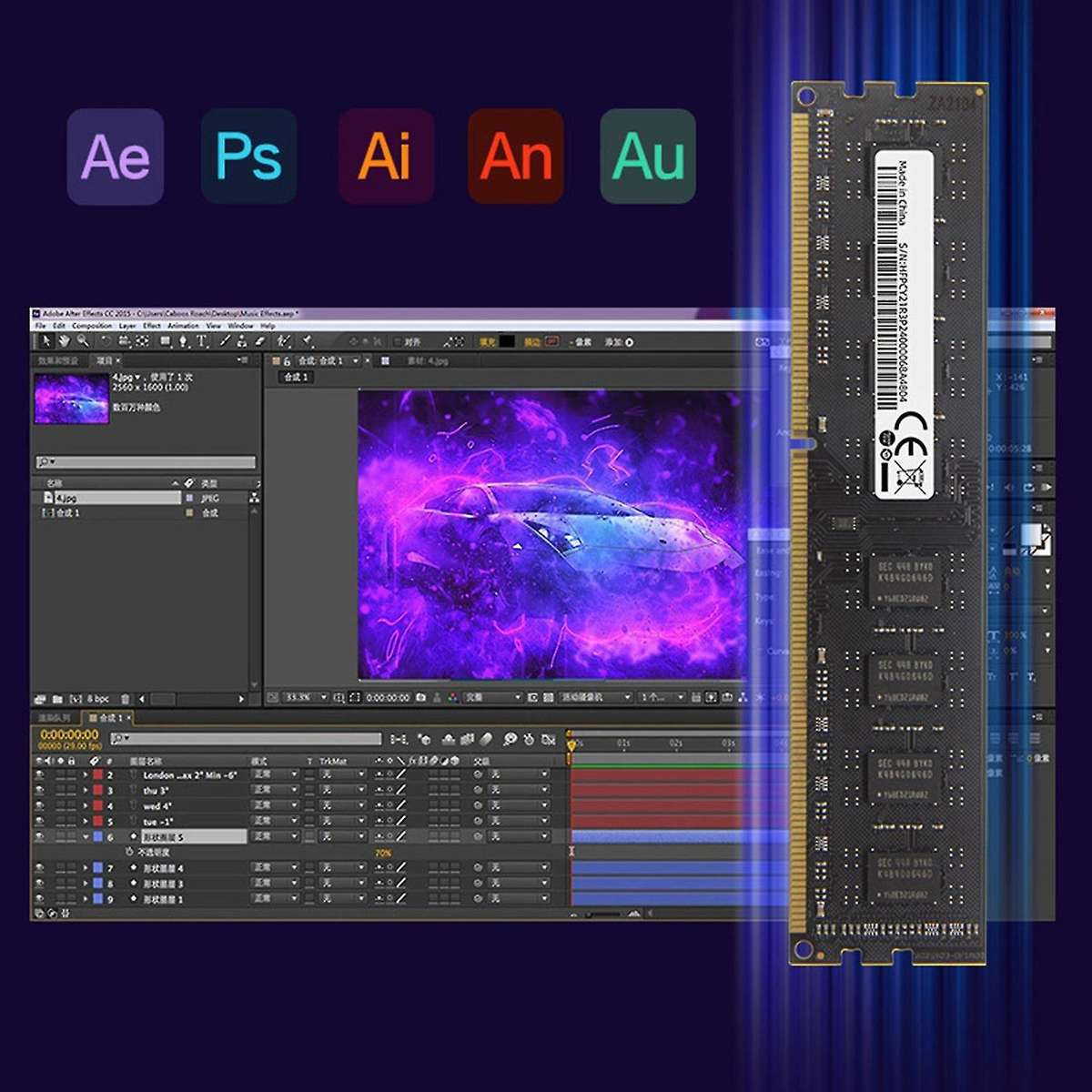
Task: Open the Composition menu
Action: click(x=92, y=326)
